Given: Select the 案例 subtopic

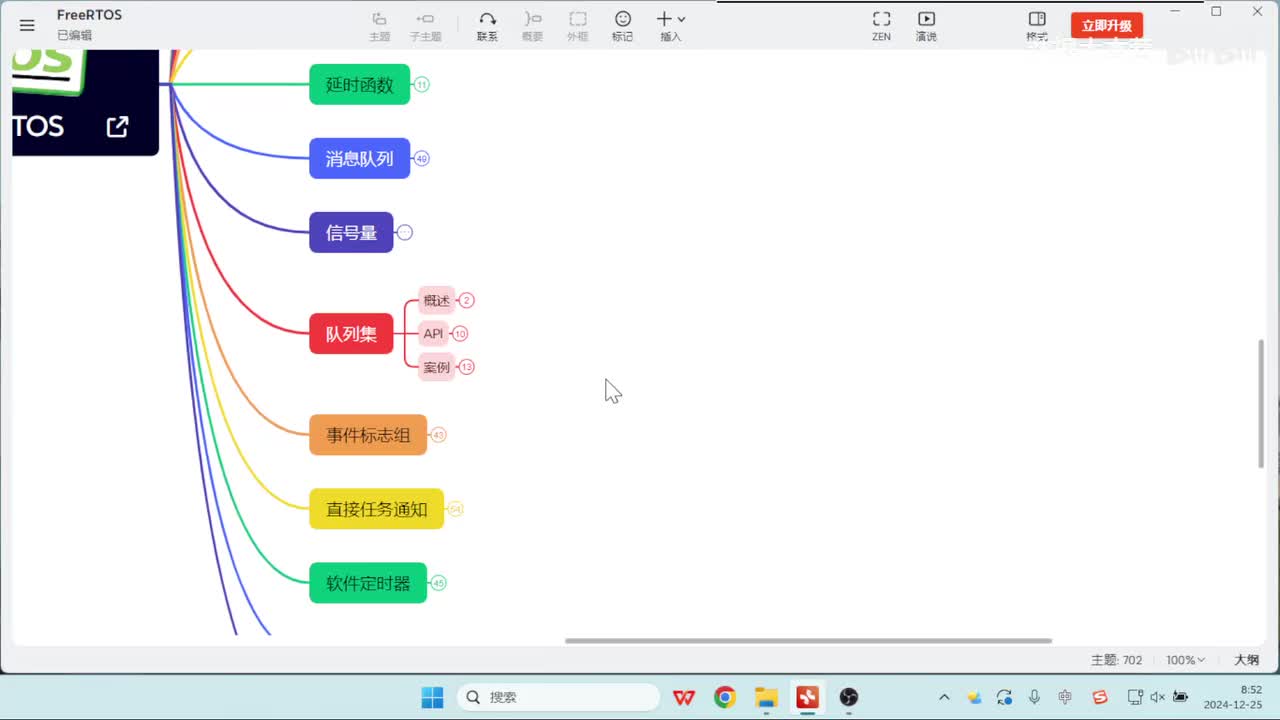Looking at the screenshot, I should [x=437, y=367].
